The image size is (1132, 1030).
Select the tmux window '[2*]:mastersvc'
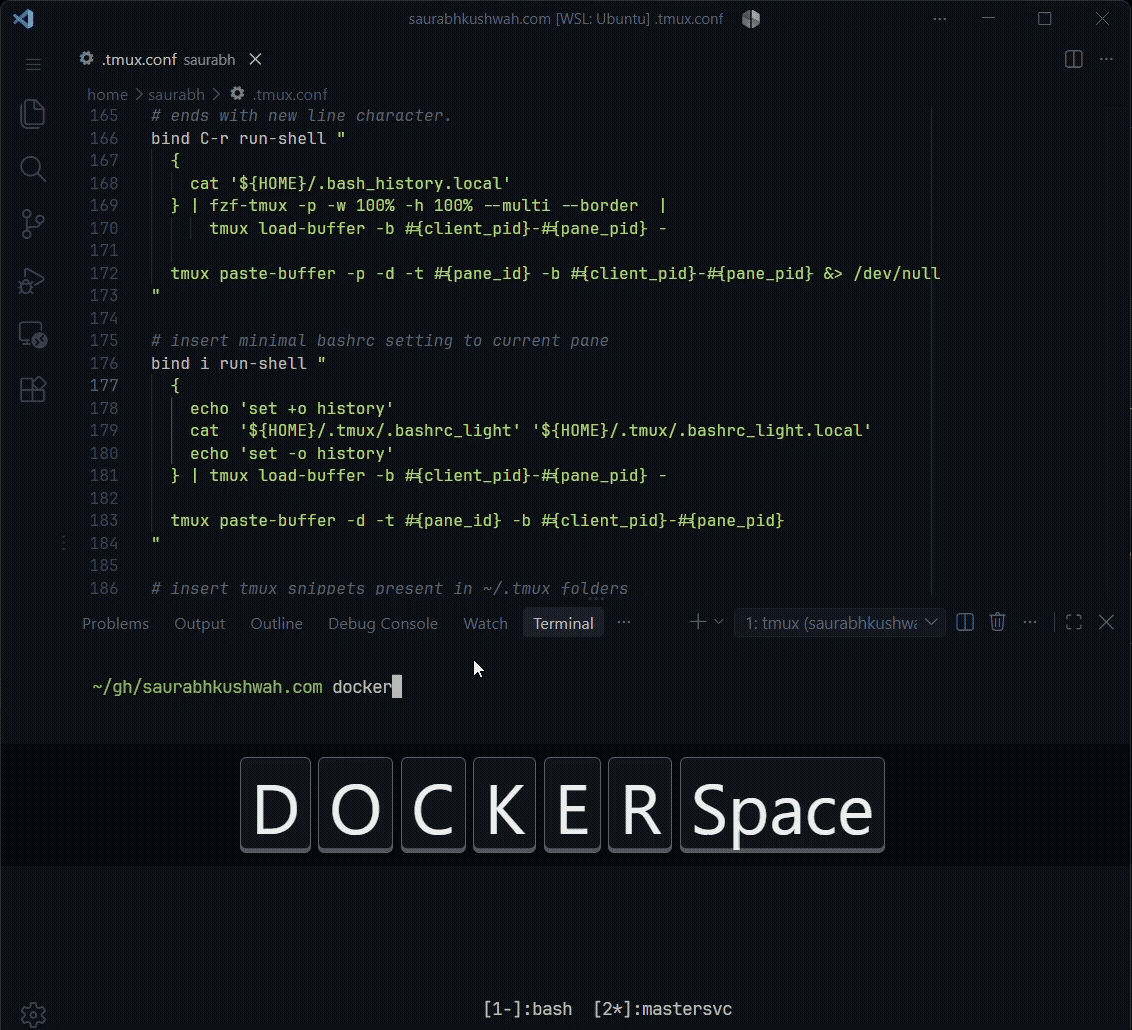663,1008
